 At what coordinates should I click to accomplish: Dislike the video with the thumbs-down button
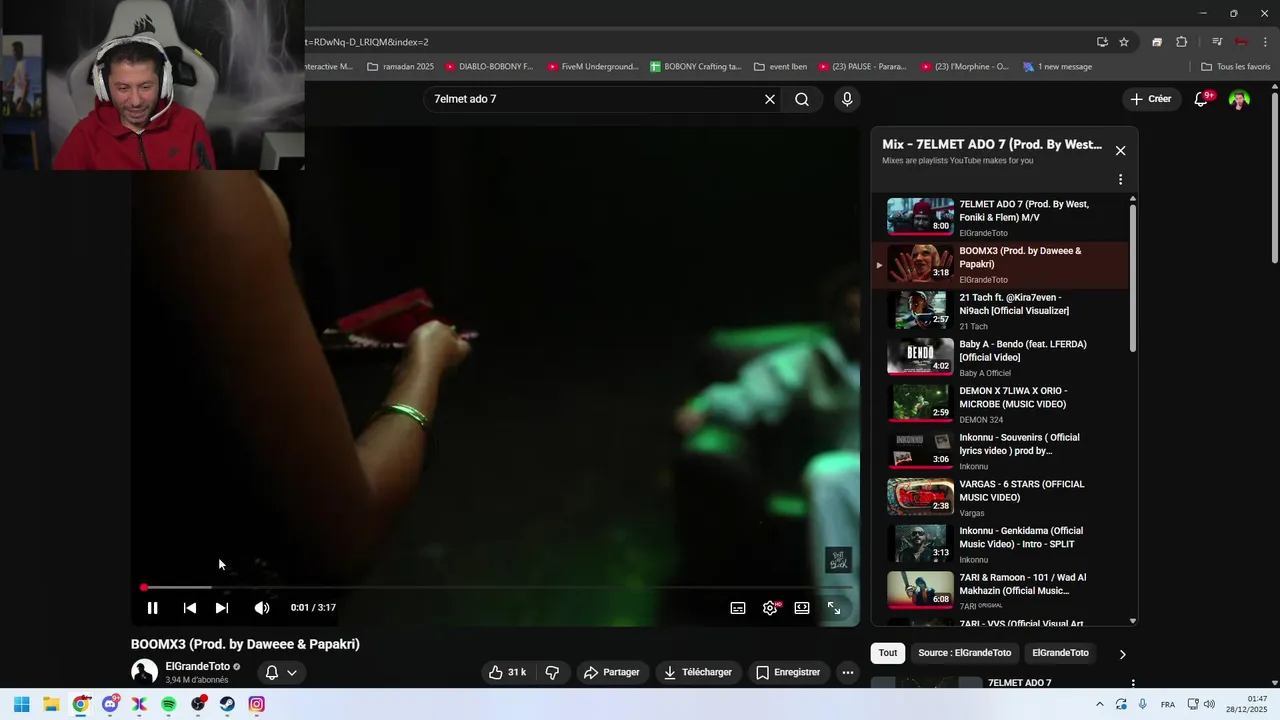click(x=552, y=672)
